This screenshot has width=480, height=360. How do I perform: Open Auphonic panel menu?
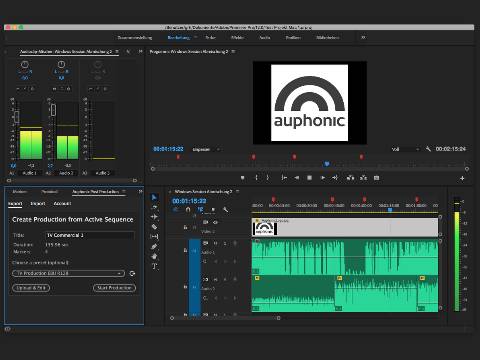pyautogui.click(x=124, y=191)
